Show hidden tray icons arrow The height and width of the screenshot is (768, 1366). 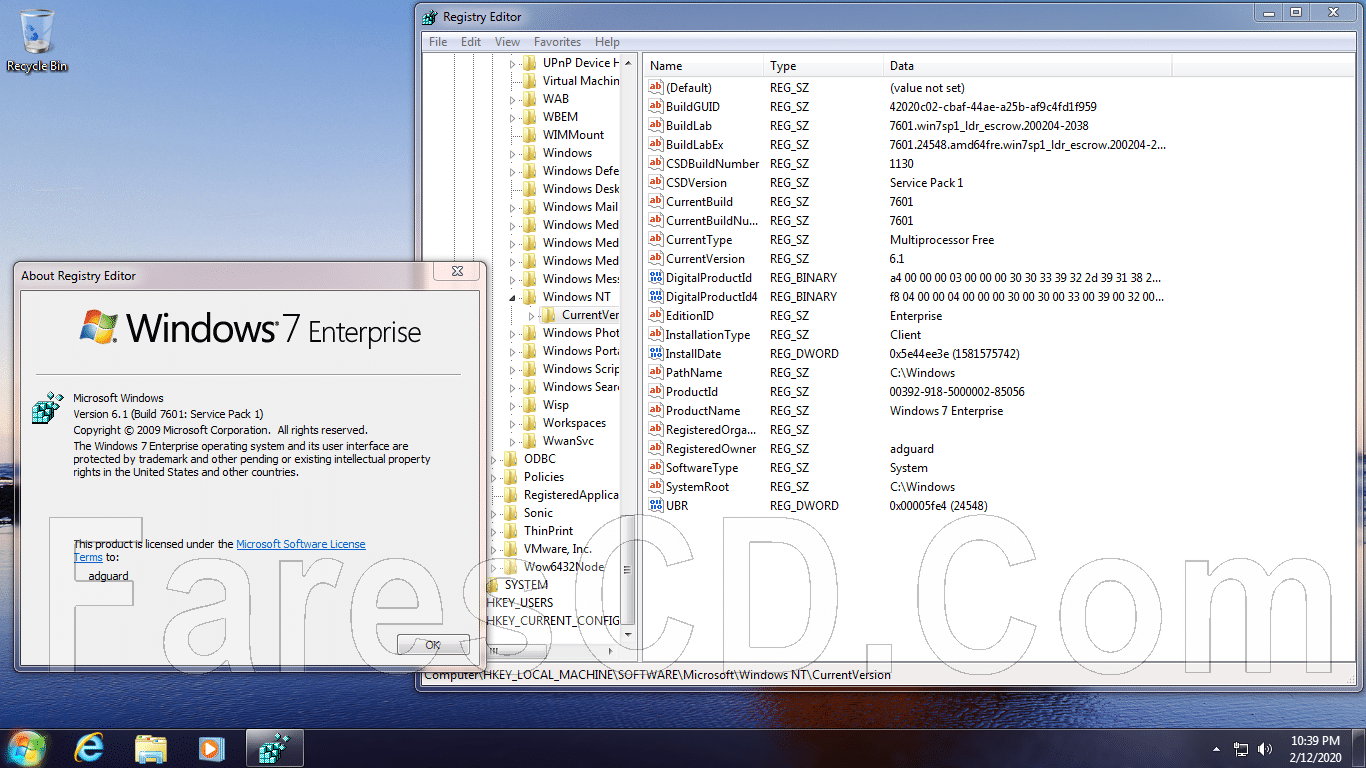tap(1217, 748)
